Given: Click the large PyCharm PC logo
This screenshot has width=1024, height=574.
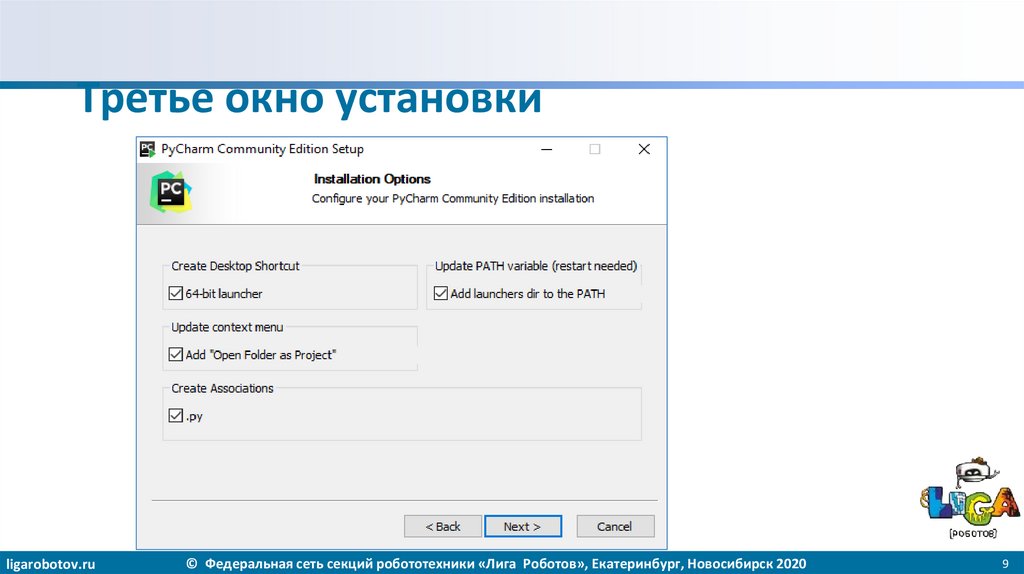Looking at the screenshot, I should click(x=170, y=192).
